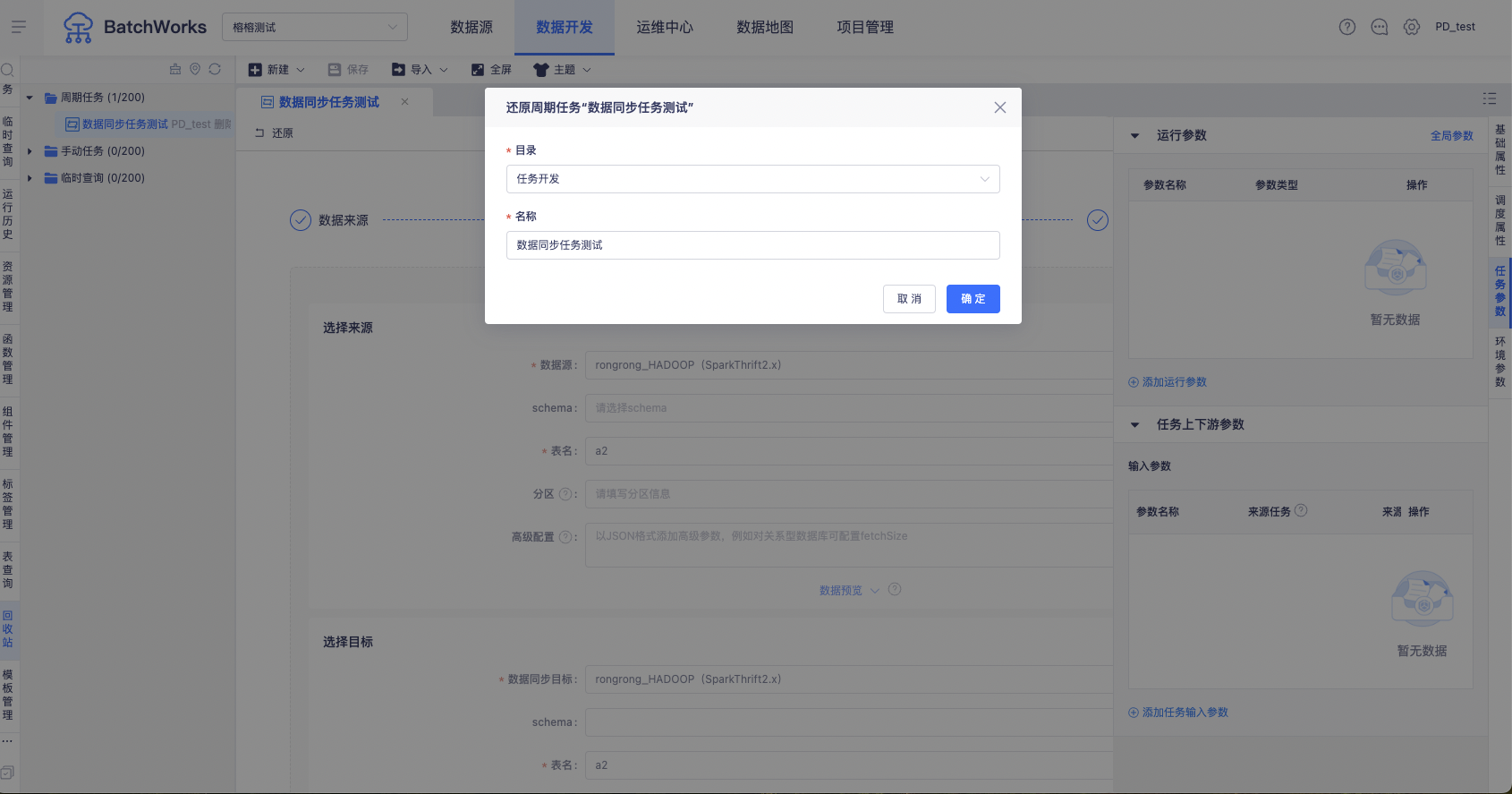Click the search magnifier icon in left sidebar
This screenshot has height=794, width=1512.
[7, 69]
